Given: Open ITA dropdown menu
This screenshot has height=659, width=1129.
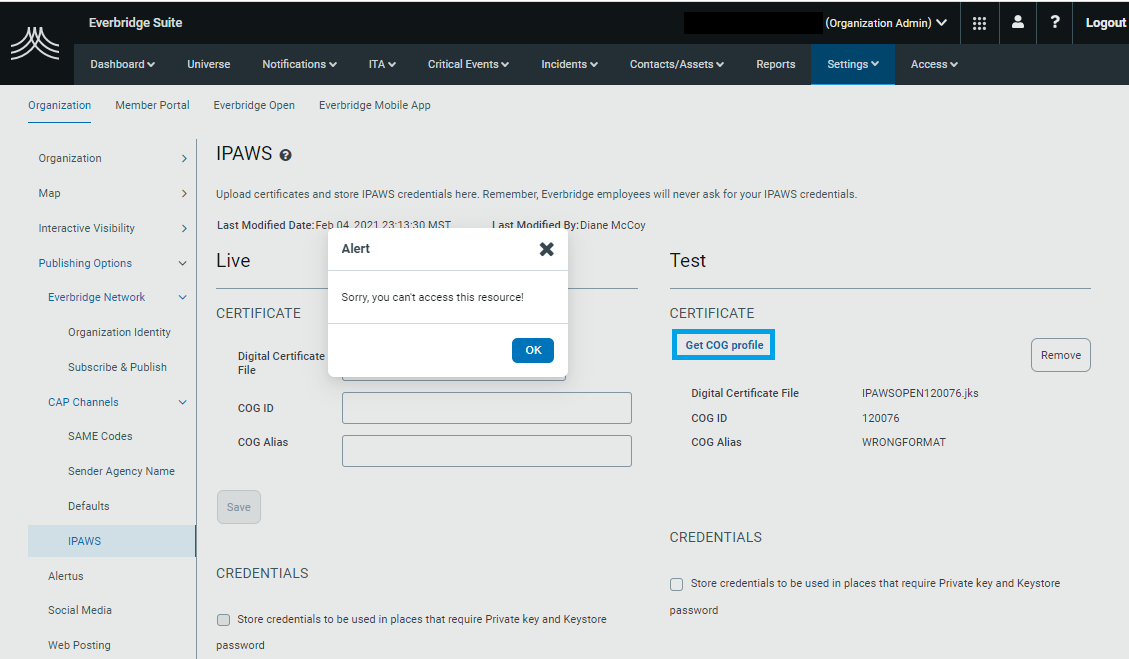Looking at the screenshot, I should [x=382, y=64].
